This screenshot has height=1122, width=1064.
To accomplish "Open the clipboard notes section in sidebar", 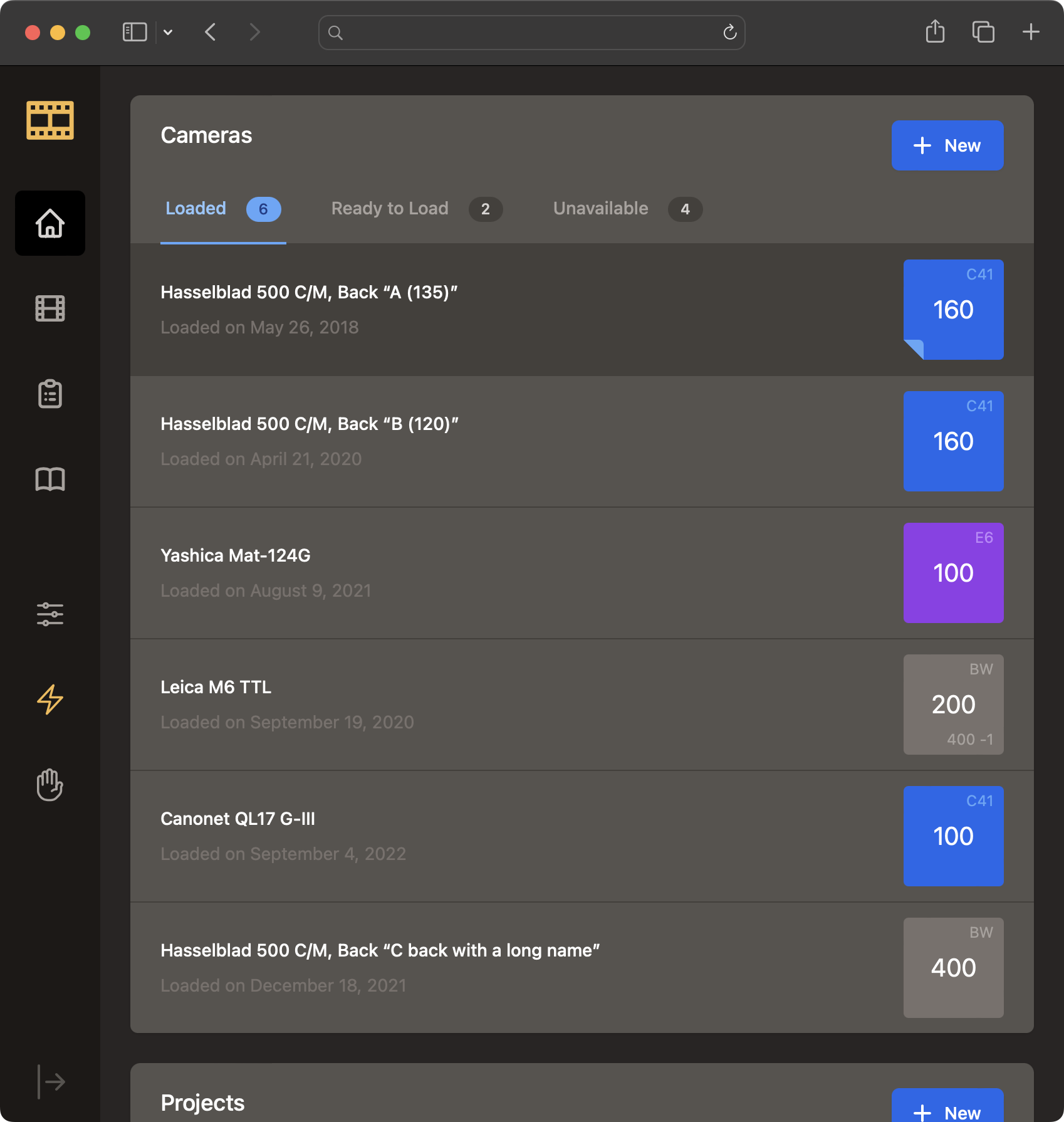I will pos(50,394).
